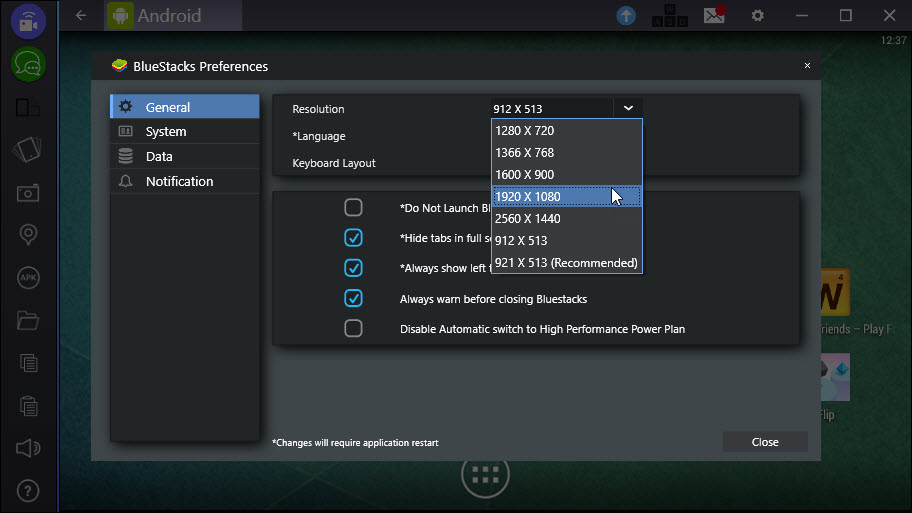
Task: Select the Android tab in title bar
Action: pos(173,16)
